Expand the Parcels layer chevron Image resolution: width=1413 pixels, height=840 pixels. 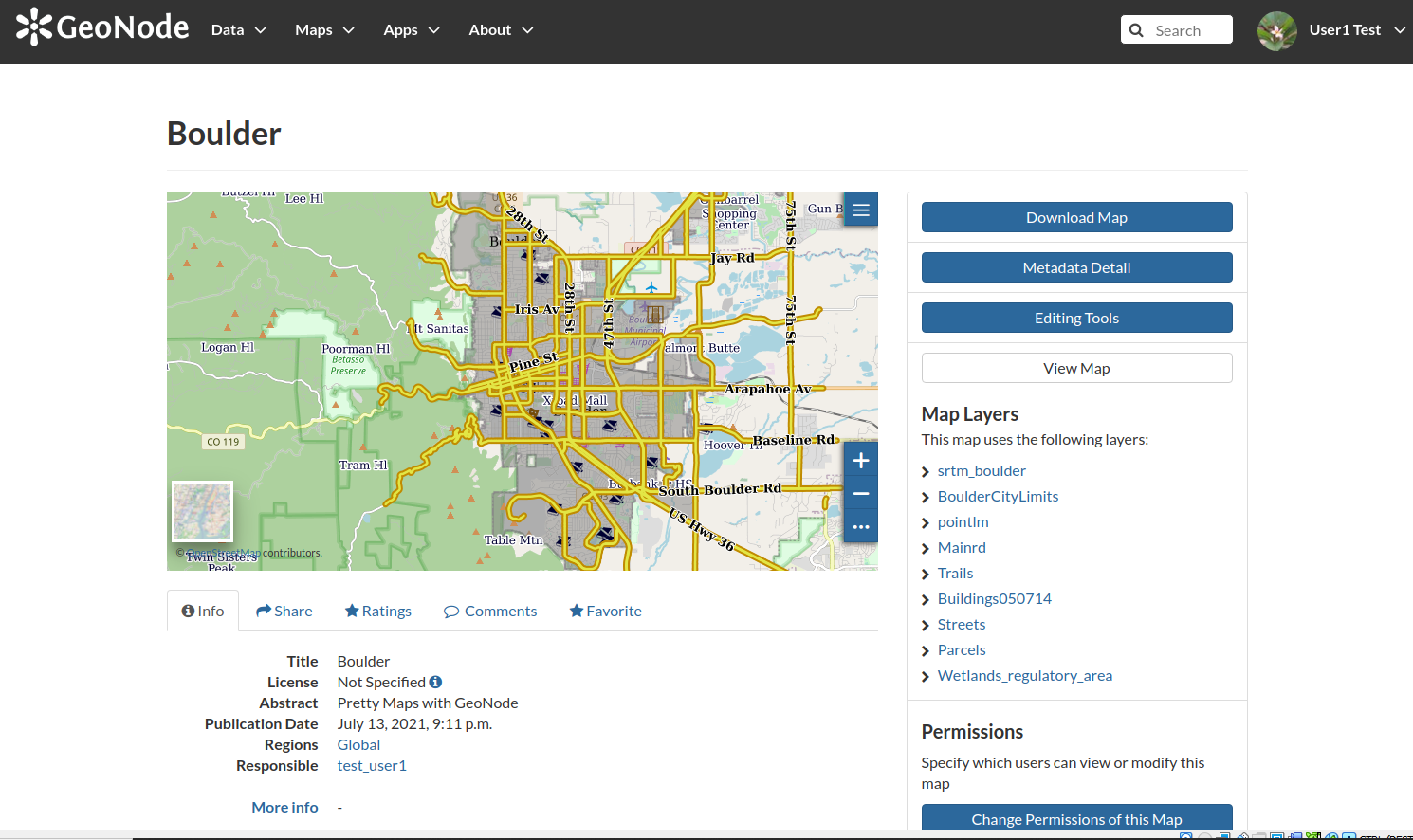click(x=926, y=650)
